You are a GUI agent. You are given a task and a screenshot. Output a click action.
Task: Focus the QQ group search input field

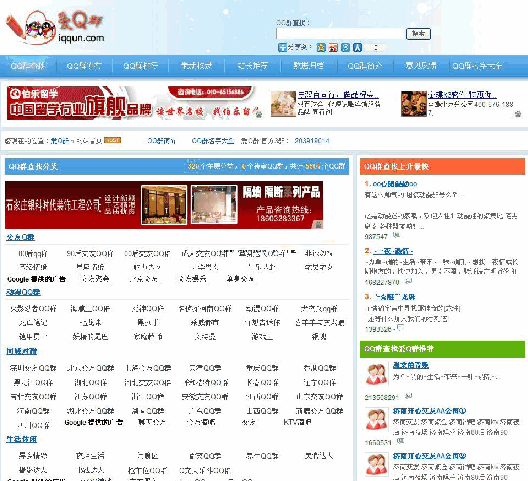click(x=340, y=34)
